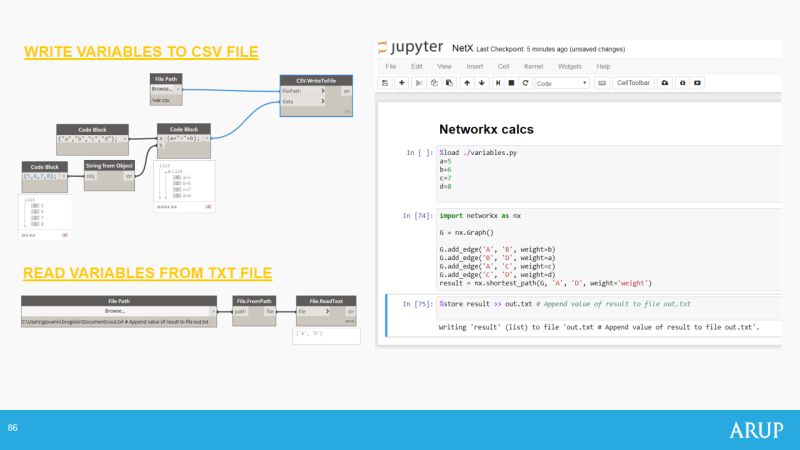Click Browse in the lower File Path node
Image resolution: width=800 pixels, height=450 pixels.
click(x=115, y=311)
